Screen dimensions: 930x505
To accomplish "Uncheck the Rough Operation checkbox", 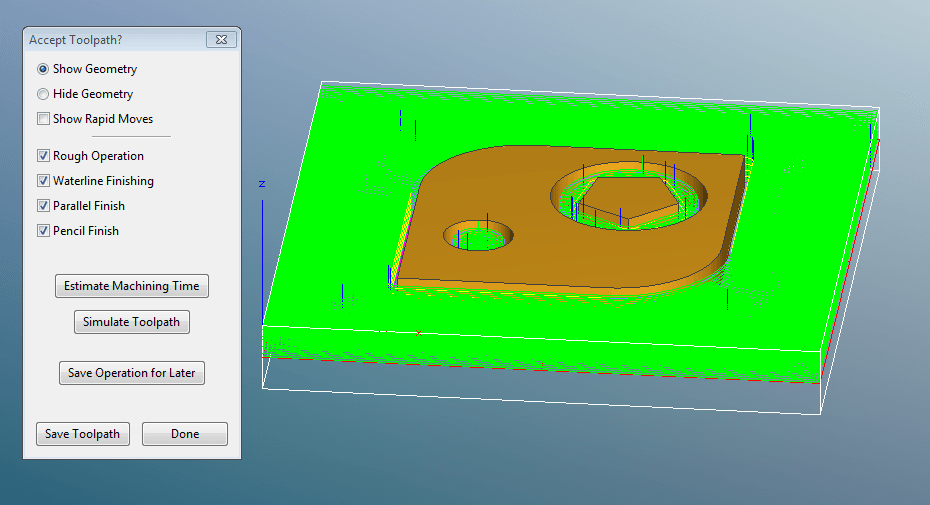I will pyautogui.click(x=43, y=155).
